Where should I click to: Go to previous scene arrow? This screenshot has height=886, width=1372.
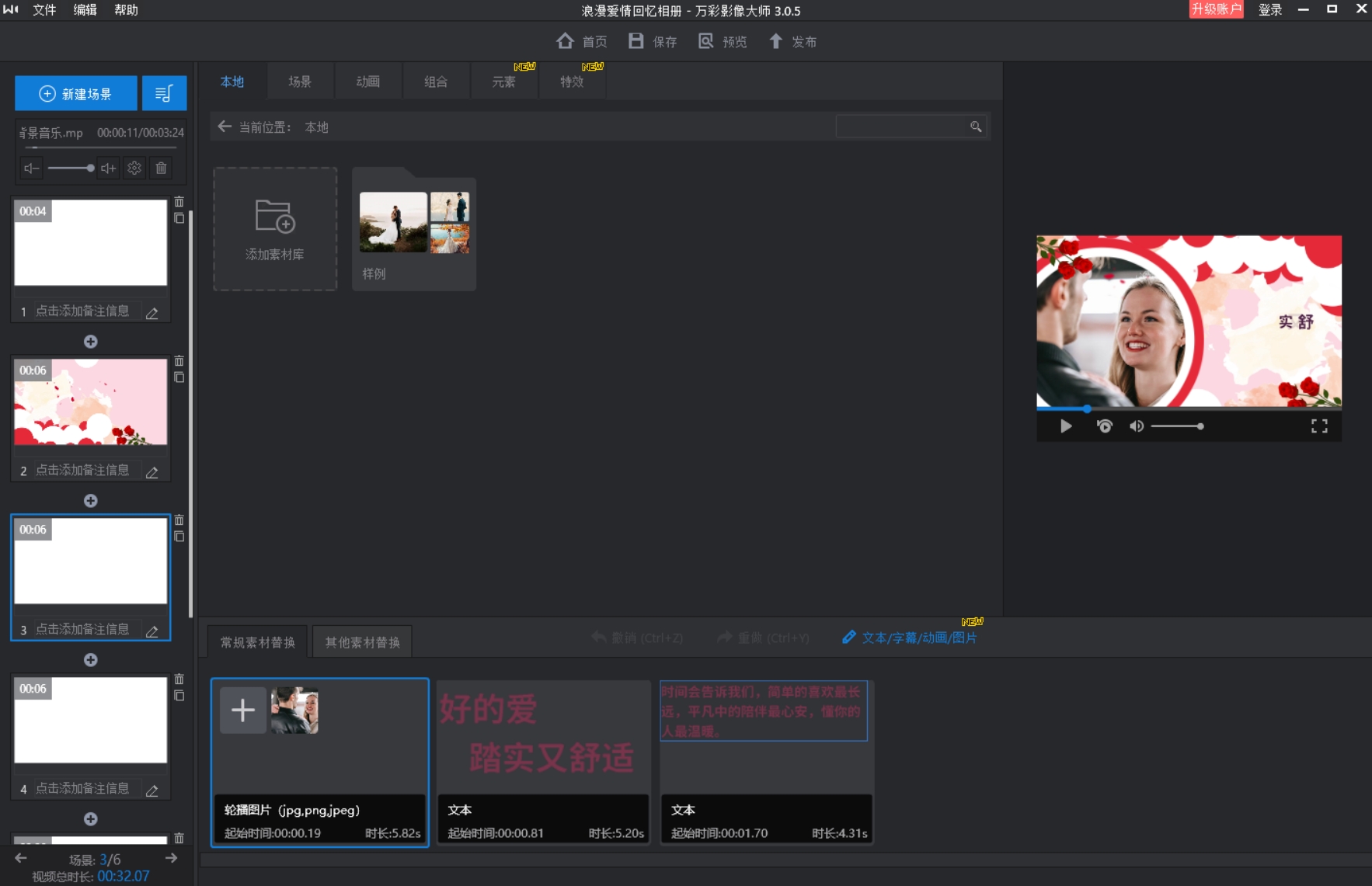[x=21, y=858]
